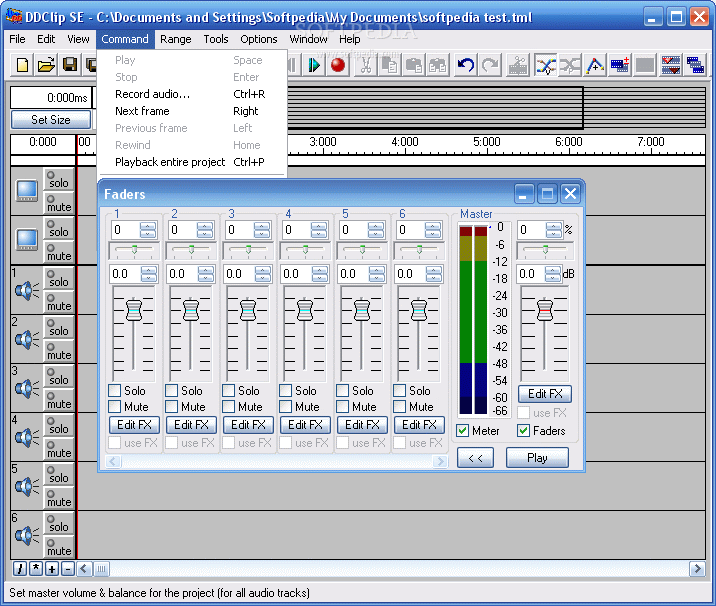
Task: Adjust channel 6 volume 0.0 spinner
Action: tap(433, 274)
